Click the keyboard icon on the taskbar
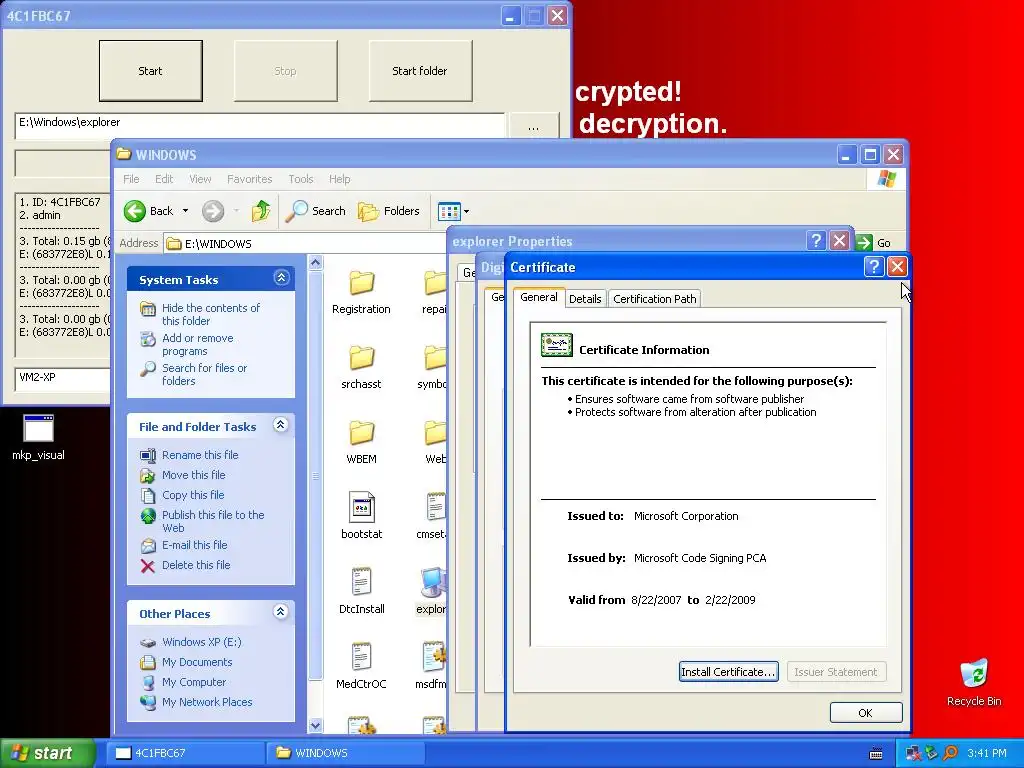 [x=876, y=754]
